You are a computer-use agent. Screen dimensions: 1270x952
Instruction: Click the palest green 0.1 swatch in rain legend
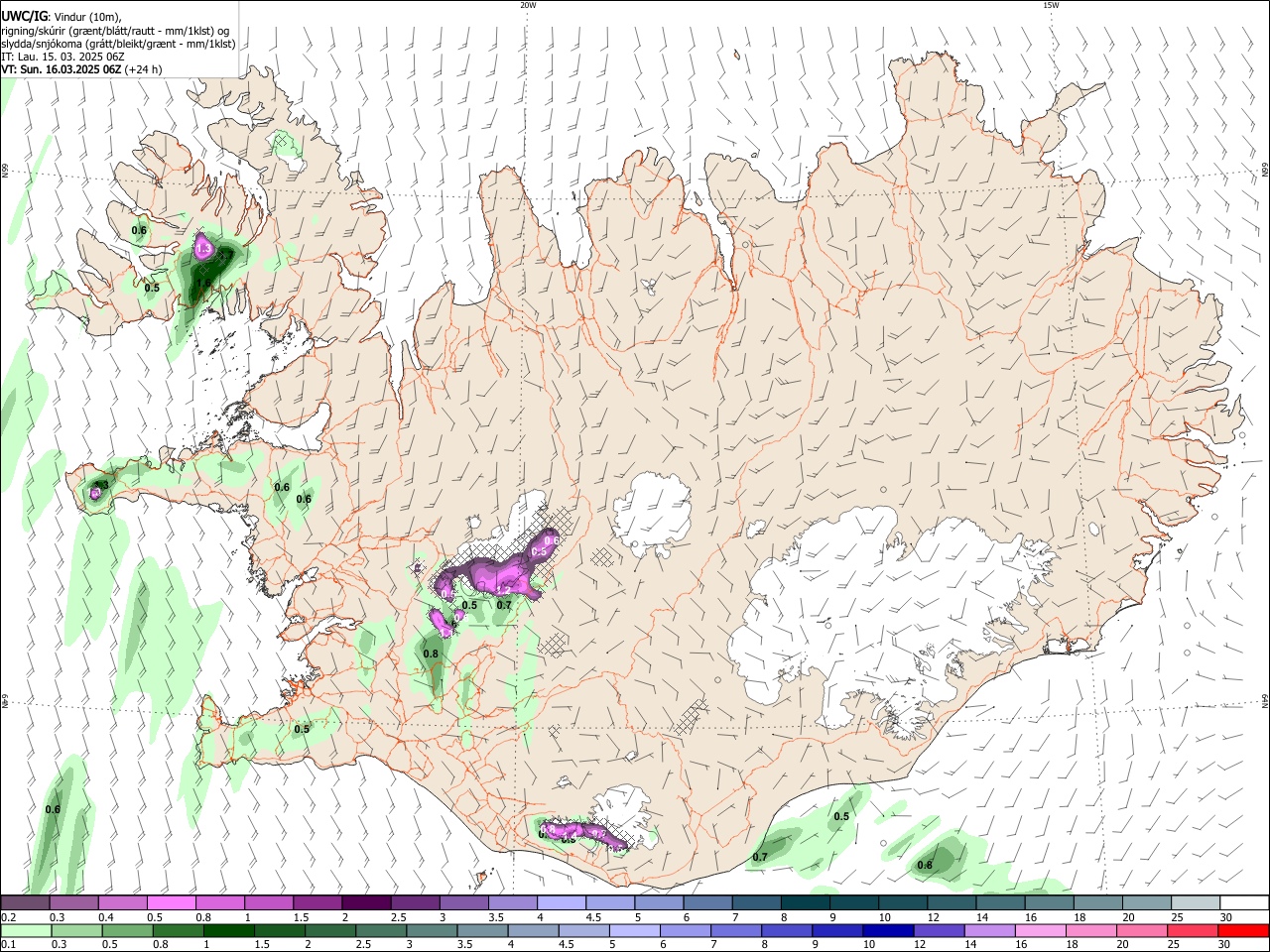point(26,930)
